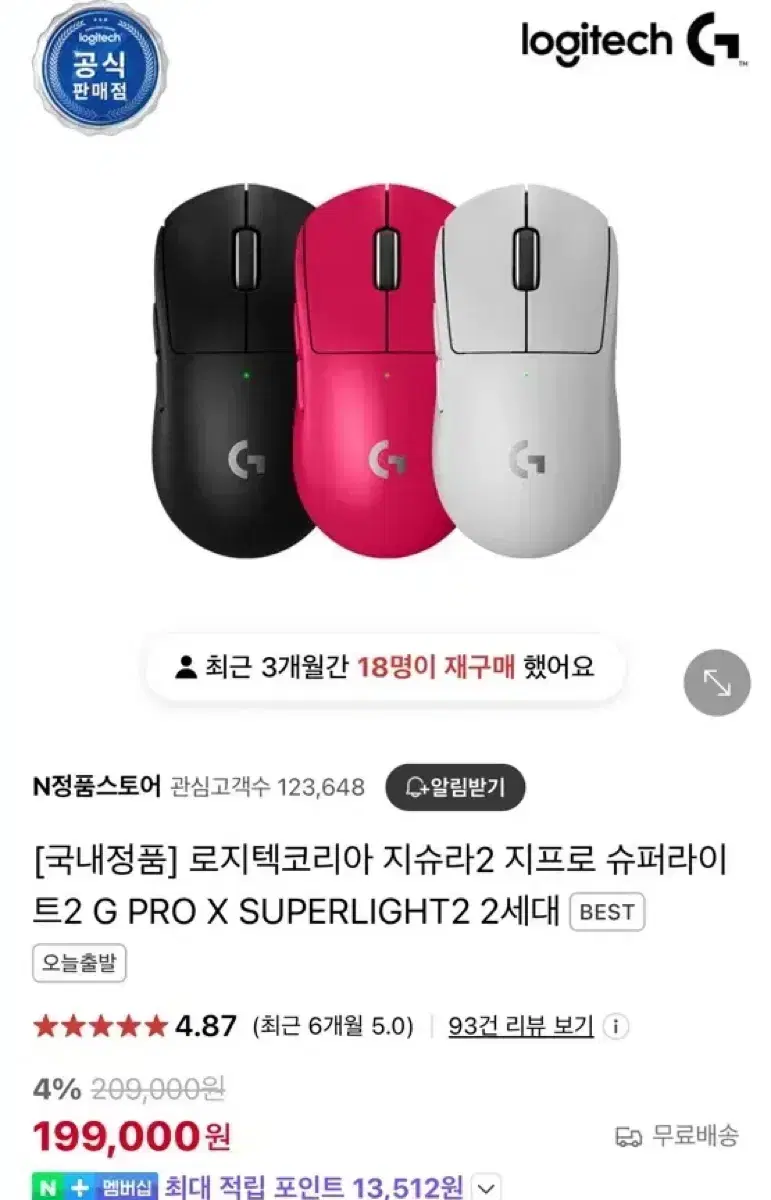771x1200 pixels.
Task: Open the 93건 리뷰 보기 link
Action: coord(521,1026)
